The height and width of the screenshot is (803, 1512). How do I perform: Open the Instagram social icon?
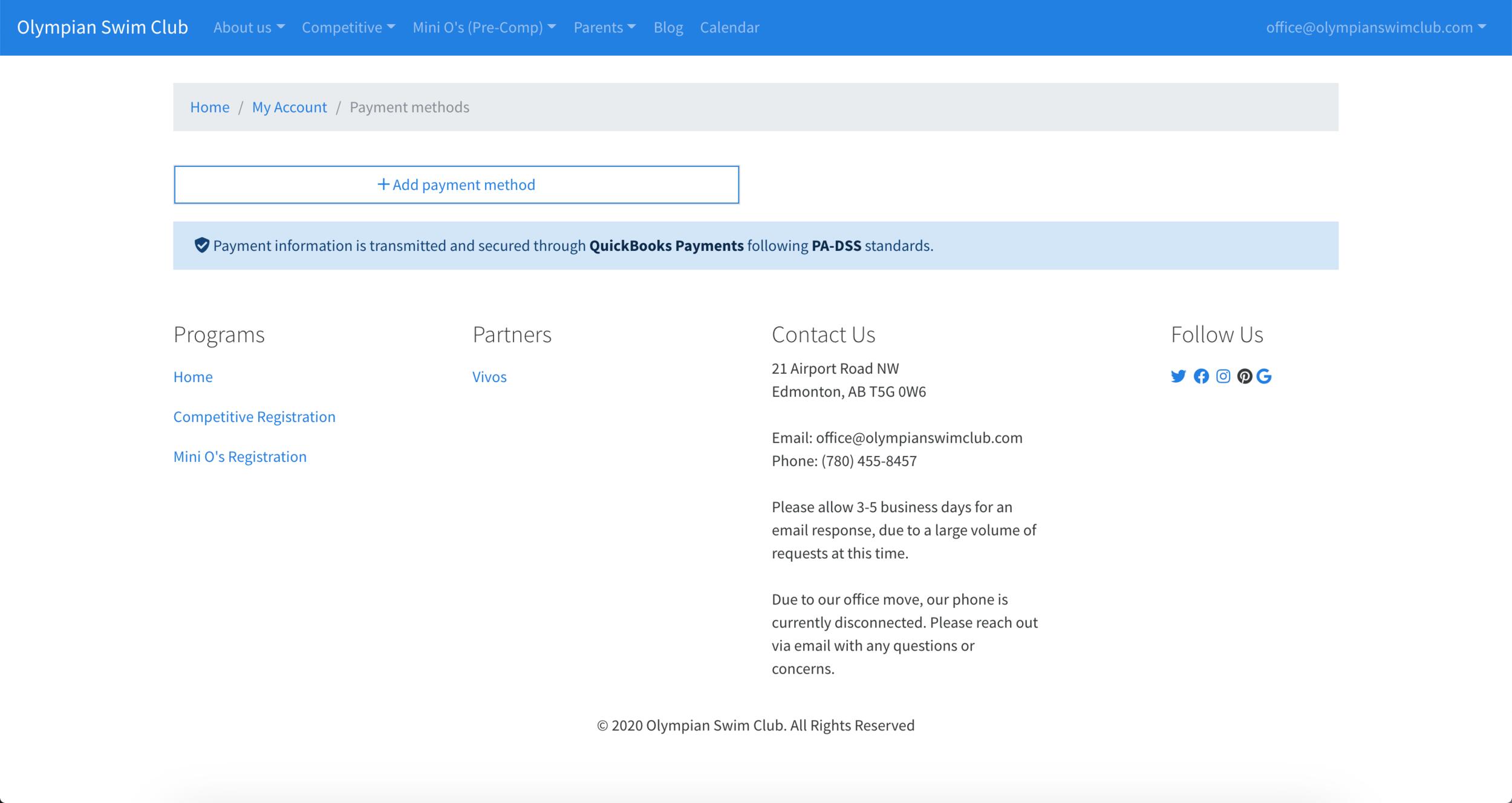pyautogui.click(x=1223, y=376)
